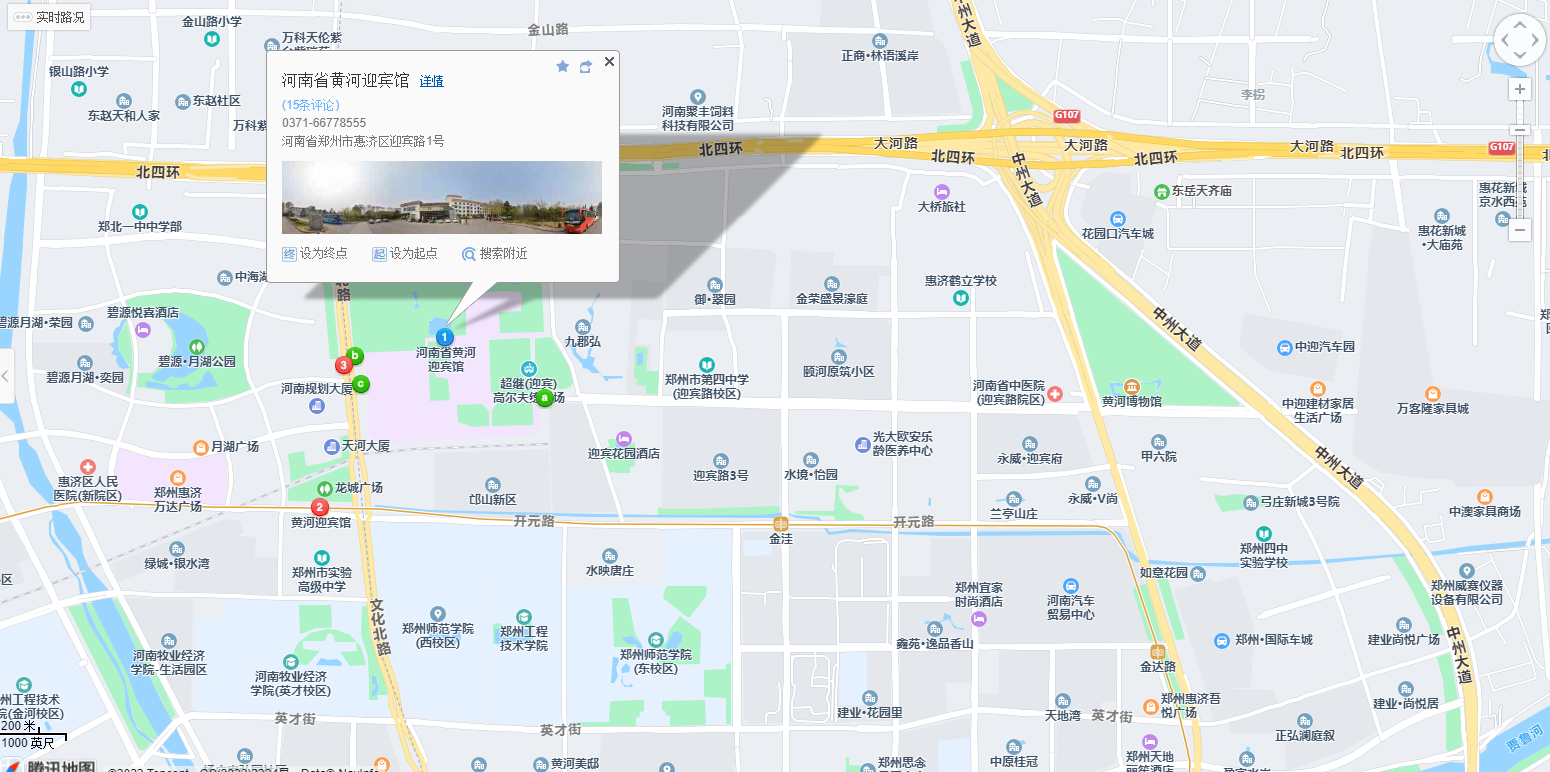The image size is (1550, 772).
Task: Click 设为终点 to set as destination
Action: 315,254
